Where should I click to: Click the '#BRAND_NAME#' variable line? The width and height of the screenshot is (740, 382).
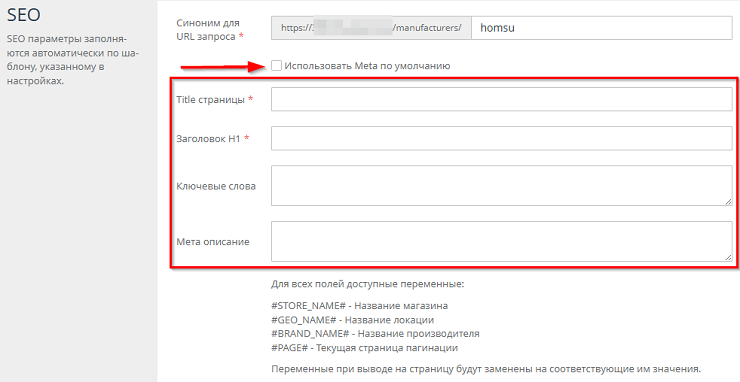pyautogui.click(x=375, y=334)
